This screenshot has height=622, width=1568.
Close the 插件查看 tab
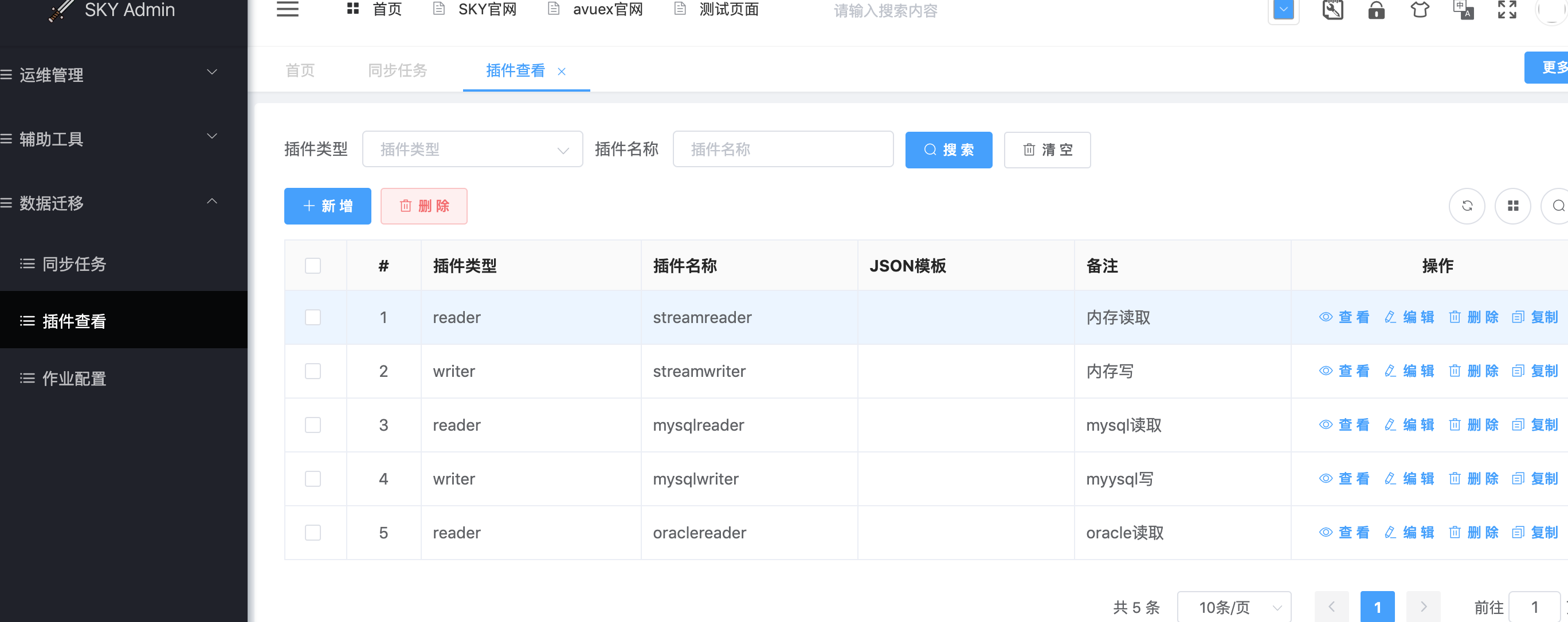[561, 72]
